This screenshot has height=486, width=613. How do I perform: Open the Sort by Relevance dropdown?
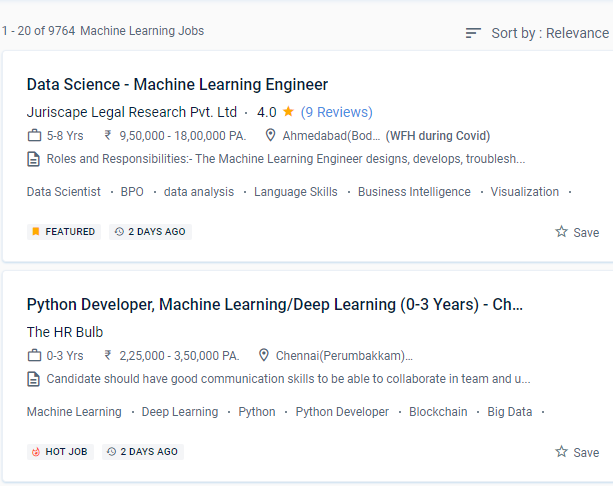coord(549,33)
